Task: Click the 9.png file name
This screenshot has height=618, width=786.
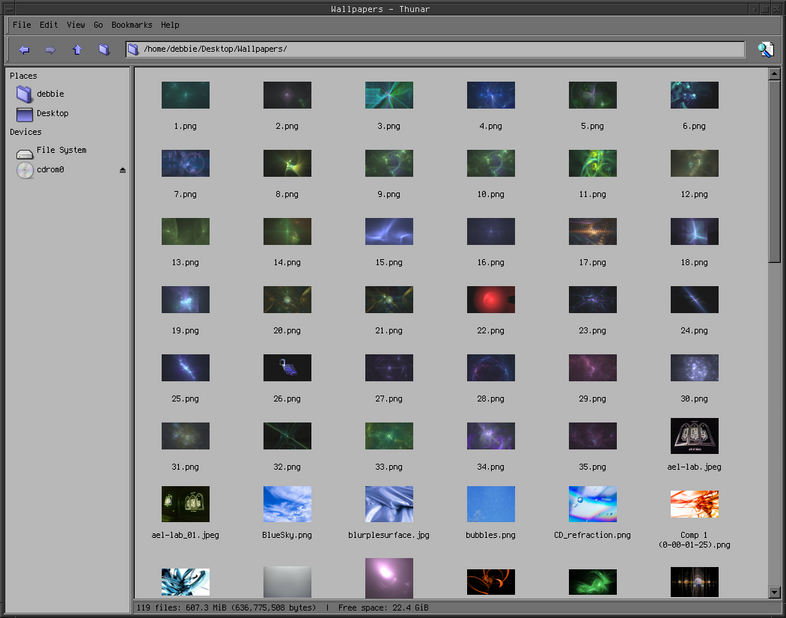Action: (388, 194)
